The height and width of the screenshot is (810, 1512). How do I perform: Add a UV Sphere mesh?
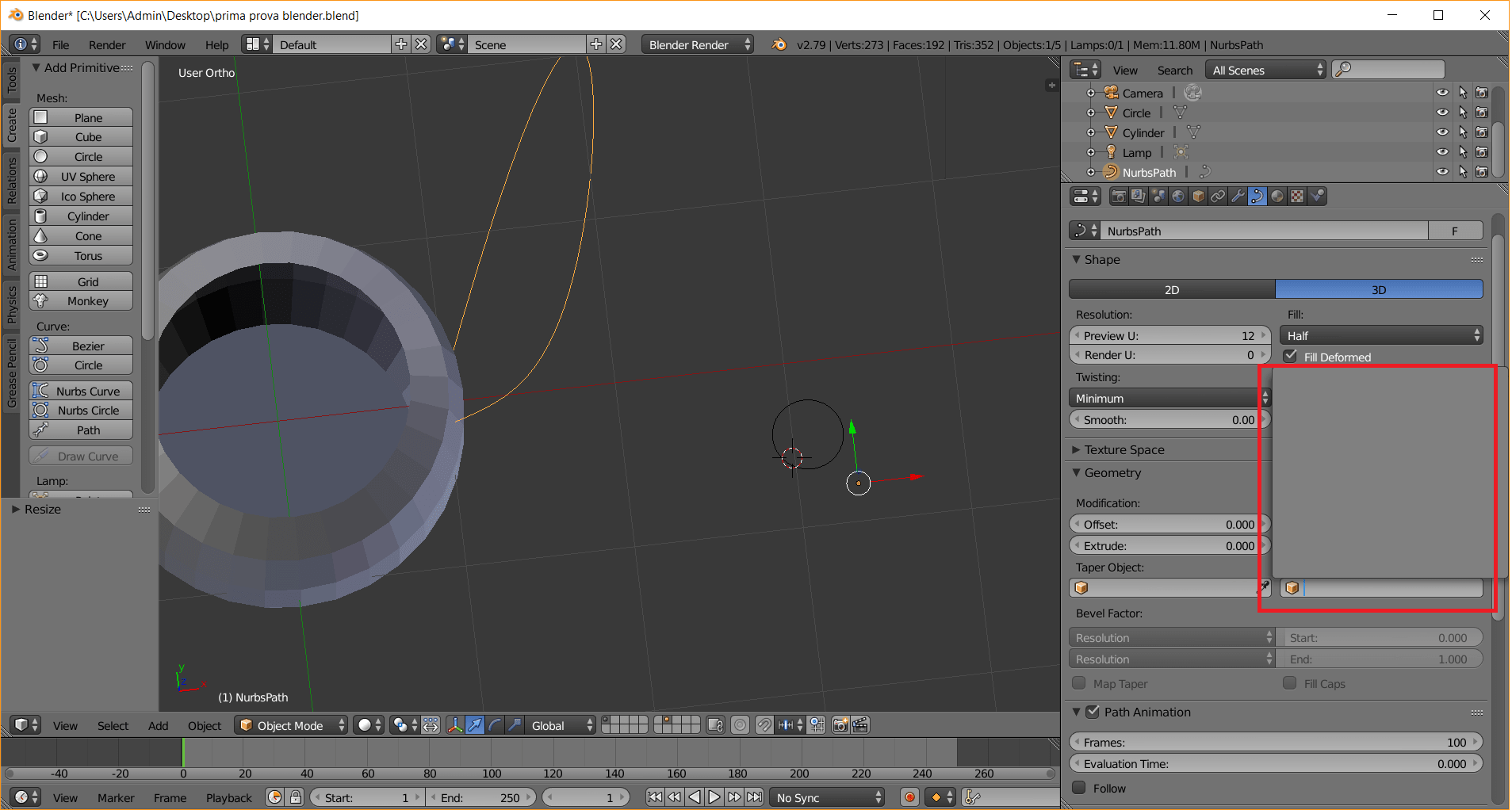[x=81, y=176]
